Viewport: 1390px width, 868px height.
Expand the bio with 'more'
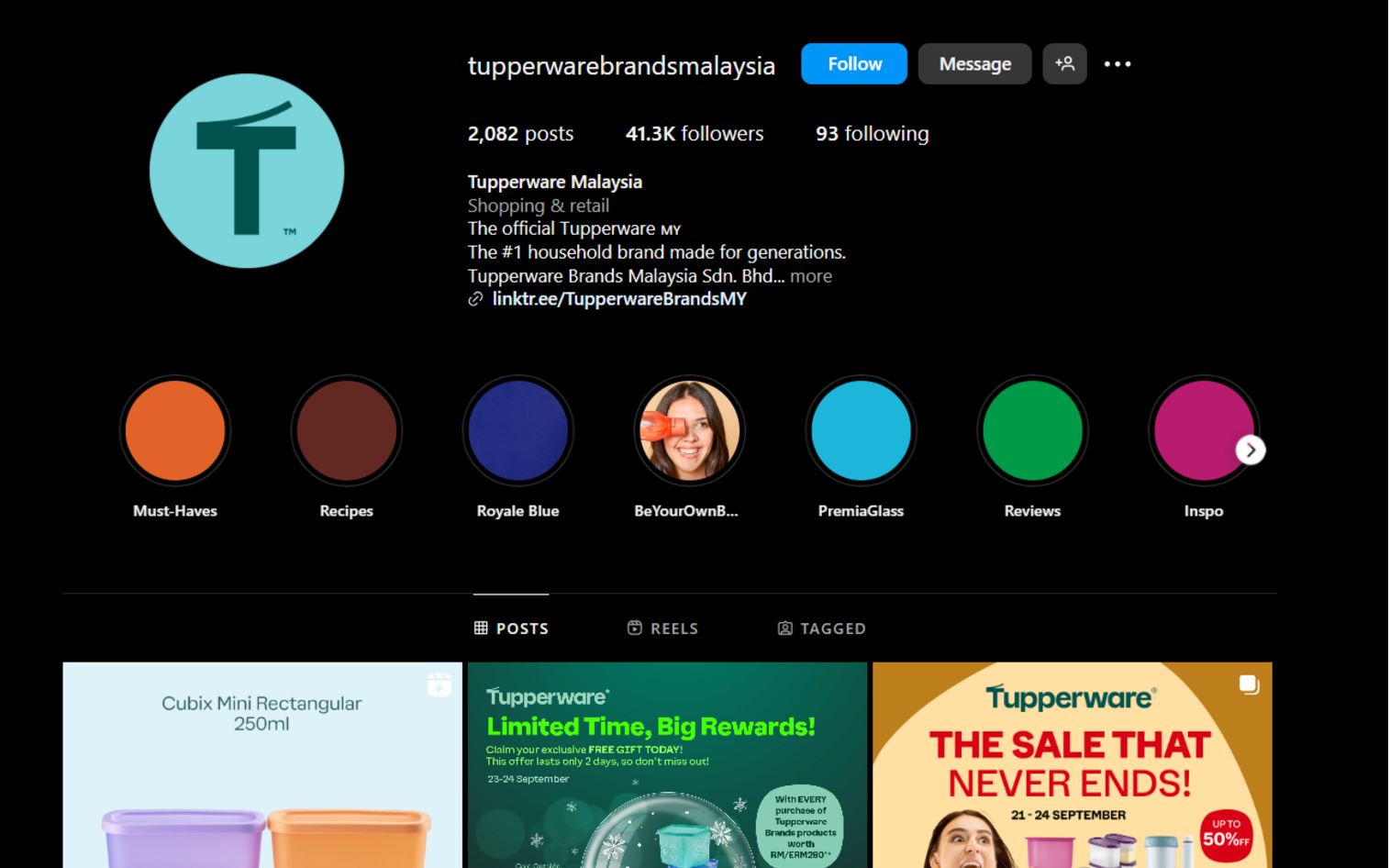click(x=811, y=276)
